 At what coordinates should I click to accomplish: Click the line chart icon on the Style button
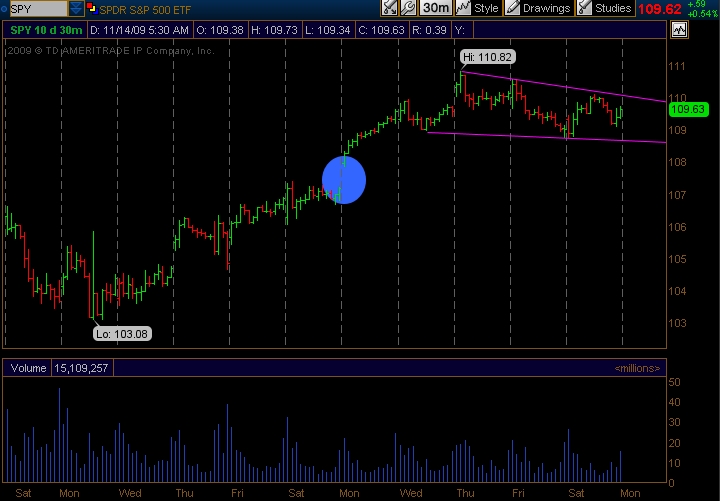point(464,8)
